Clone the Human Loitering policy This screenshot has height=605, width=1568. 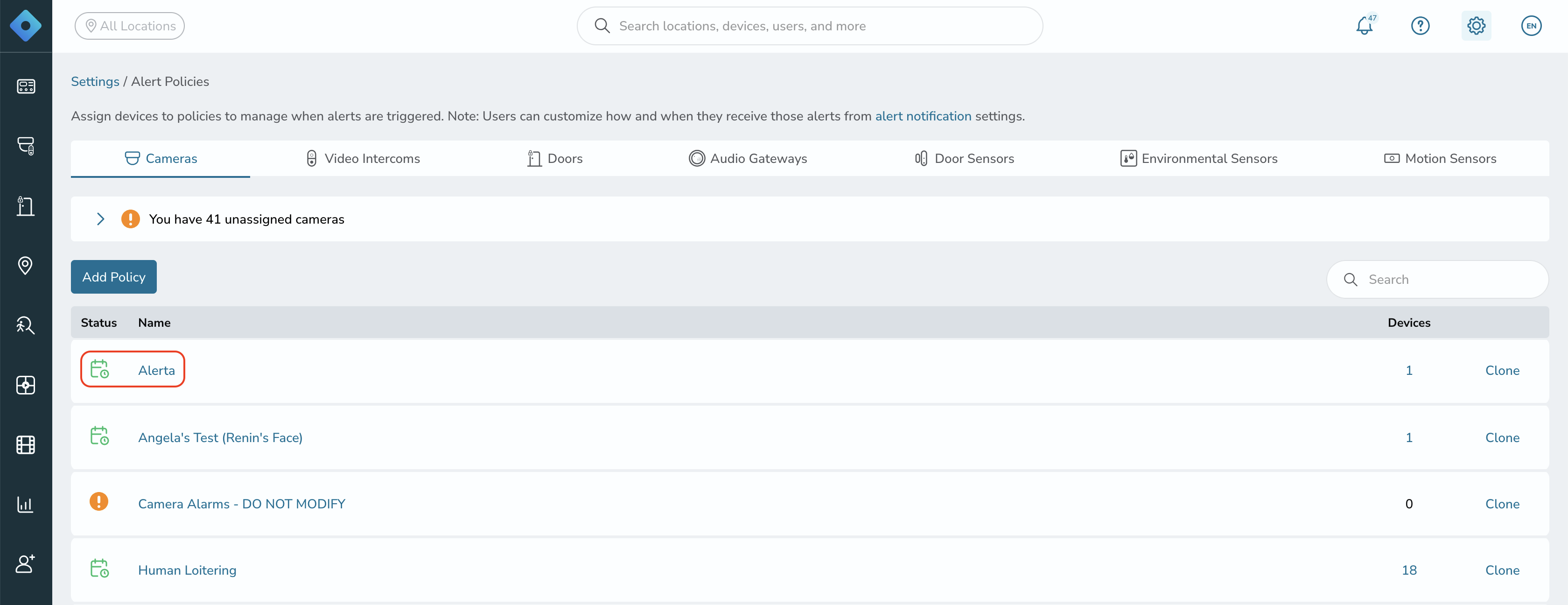1502,570
